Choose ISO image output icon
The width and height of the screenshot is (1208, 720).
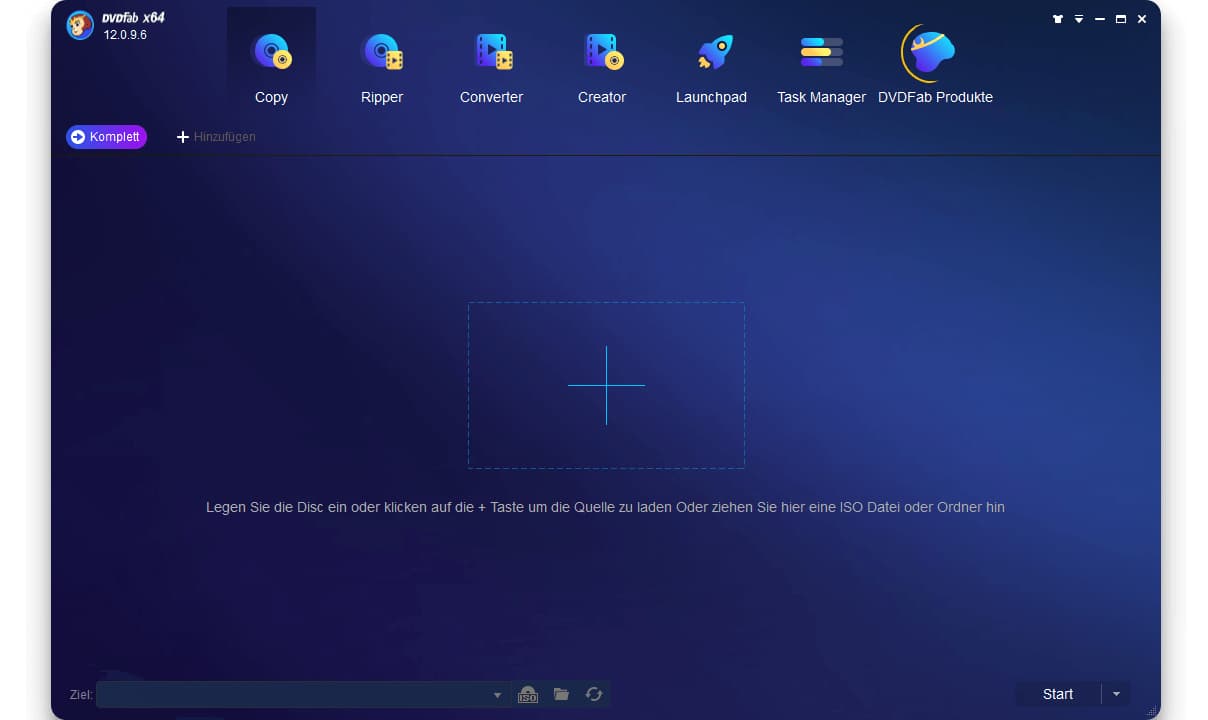[x=528, y=694]
